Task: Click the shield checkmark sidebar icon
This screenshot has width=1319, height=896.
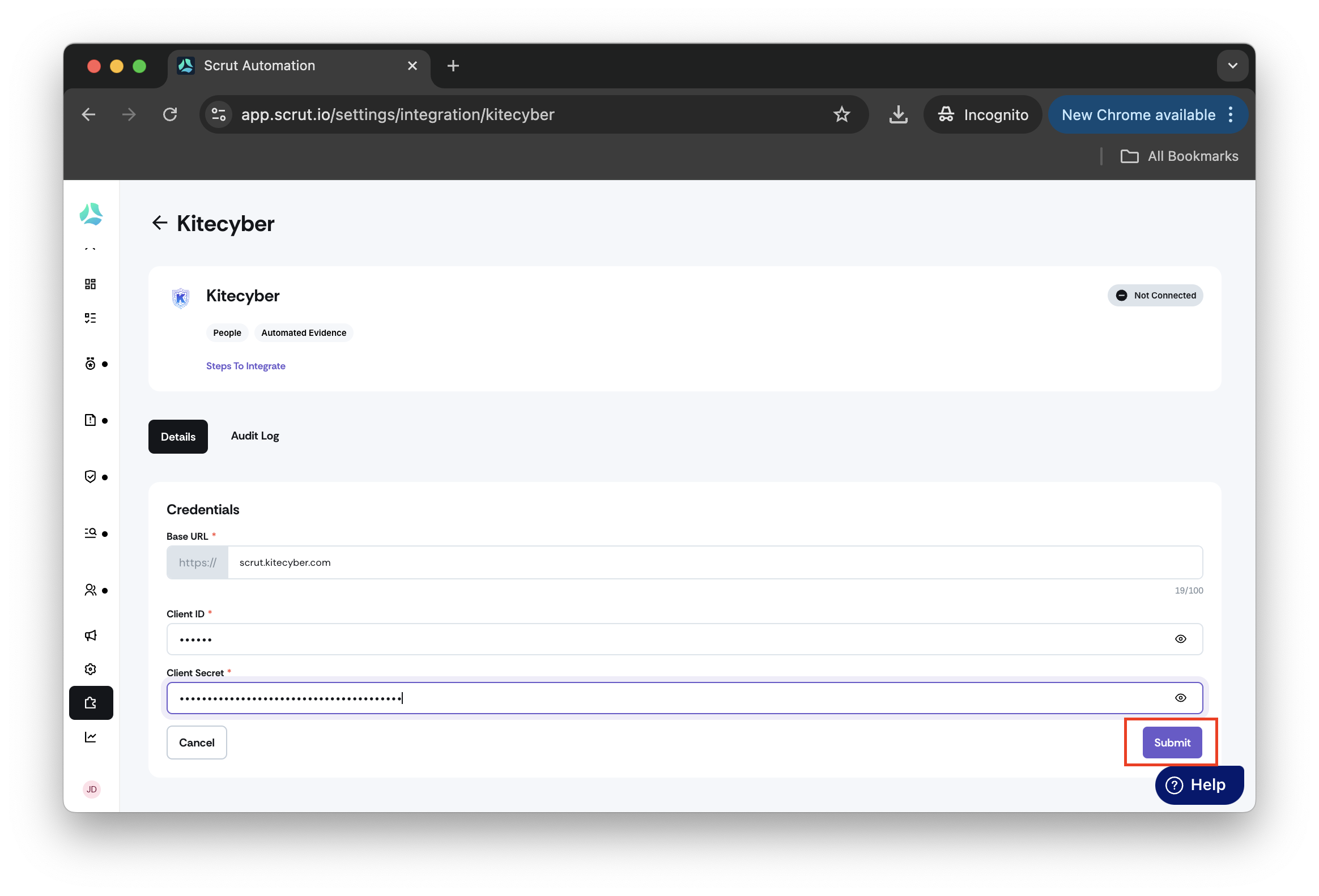Action: 90,477
